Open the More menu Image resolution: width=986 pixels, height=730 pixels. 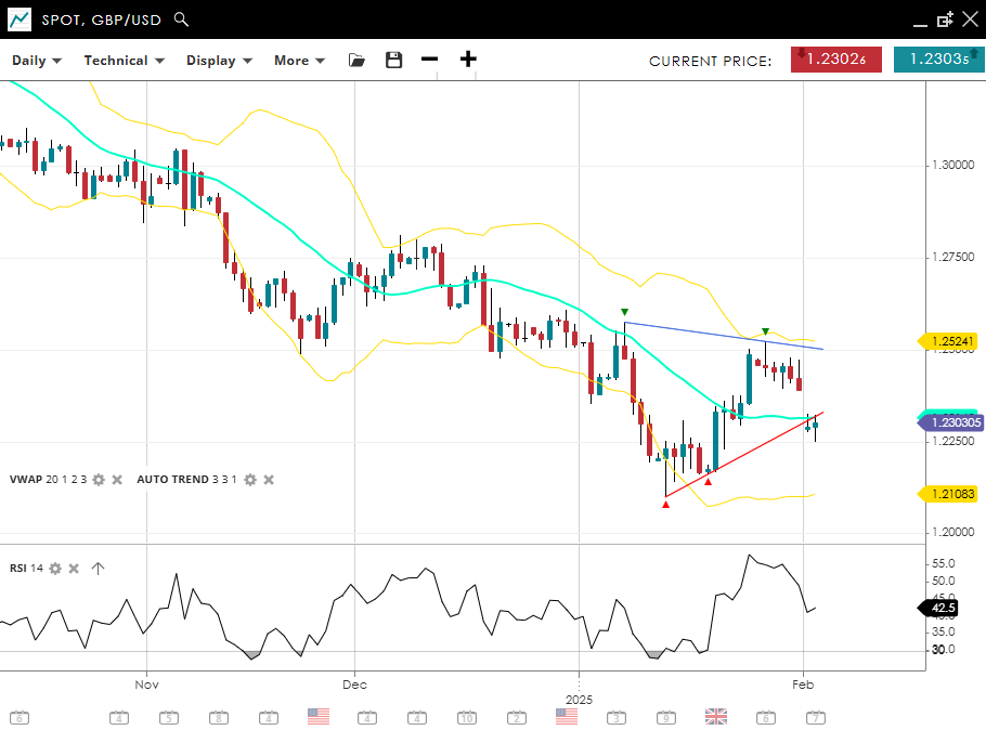pyautogui.click(x=299, y=60)
